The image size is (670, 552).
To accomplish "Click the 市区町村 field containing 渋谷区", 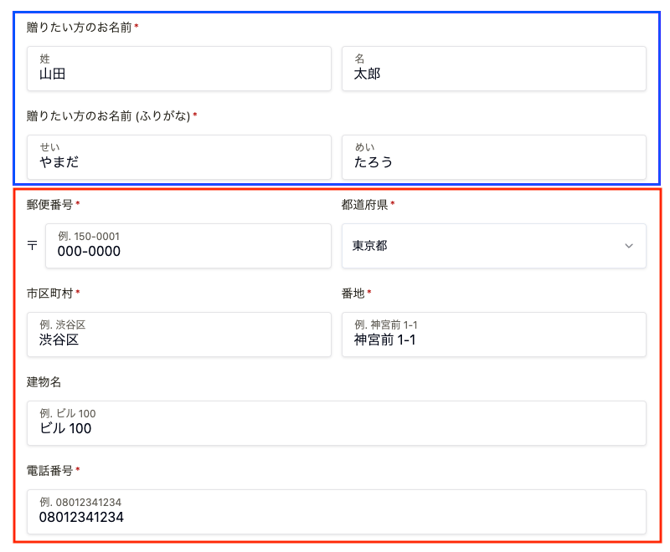I will pos(179,334).
